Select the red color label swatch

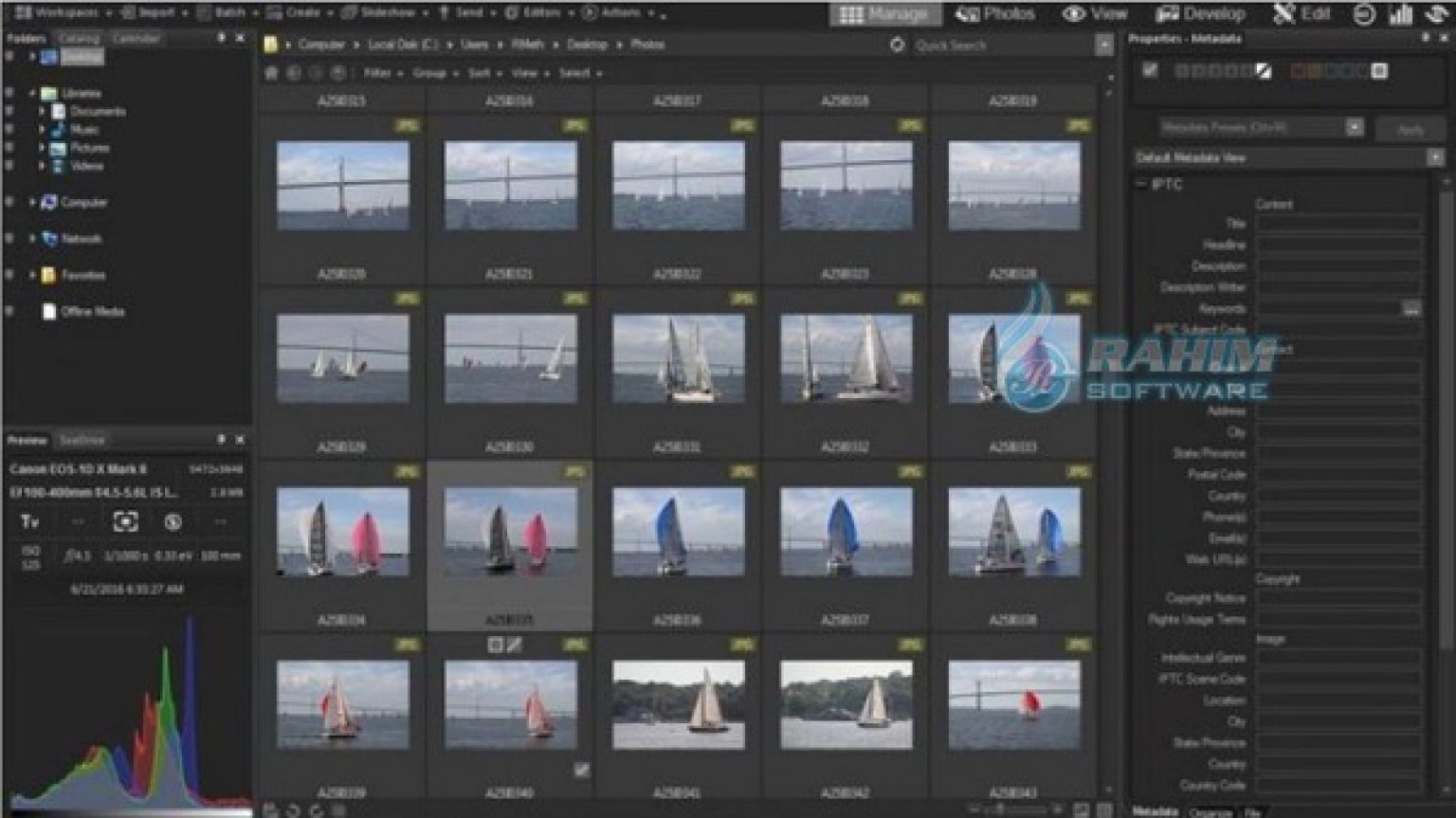[x=1300, y=71]
